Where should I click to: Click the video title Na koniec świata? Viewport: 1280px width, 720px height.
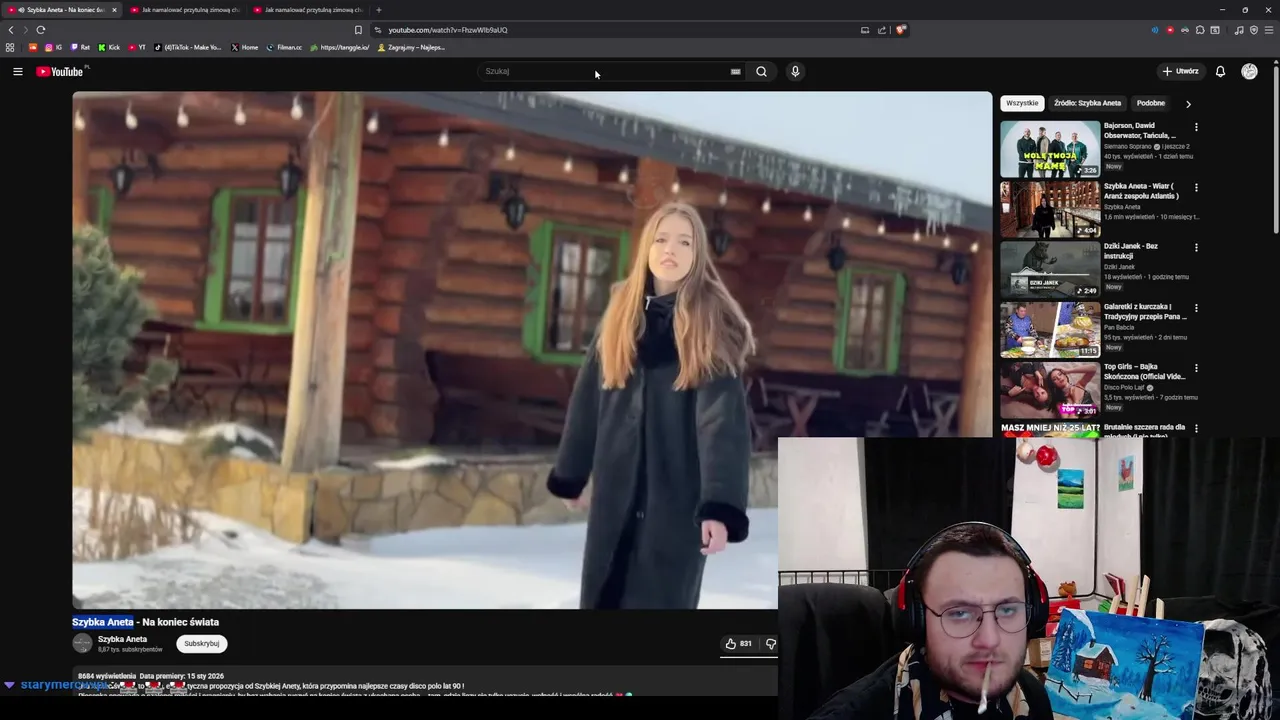[180, 622]
